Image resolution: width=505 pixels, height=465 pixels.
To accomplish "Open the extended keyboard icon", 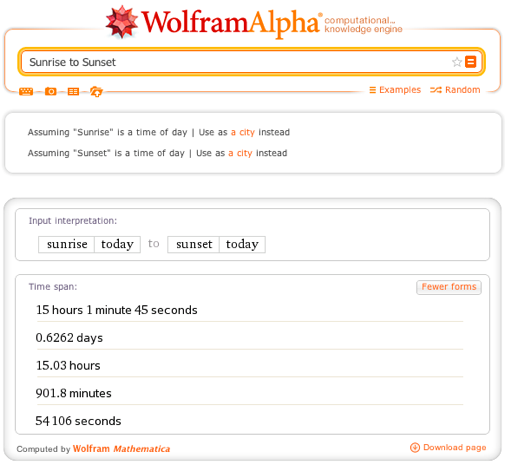I will tap(26, 91).
